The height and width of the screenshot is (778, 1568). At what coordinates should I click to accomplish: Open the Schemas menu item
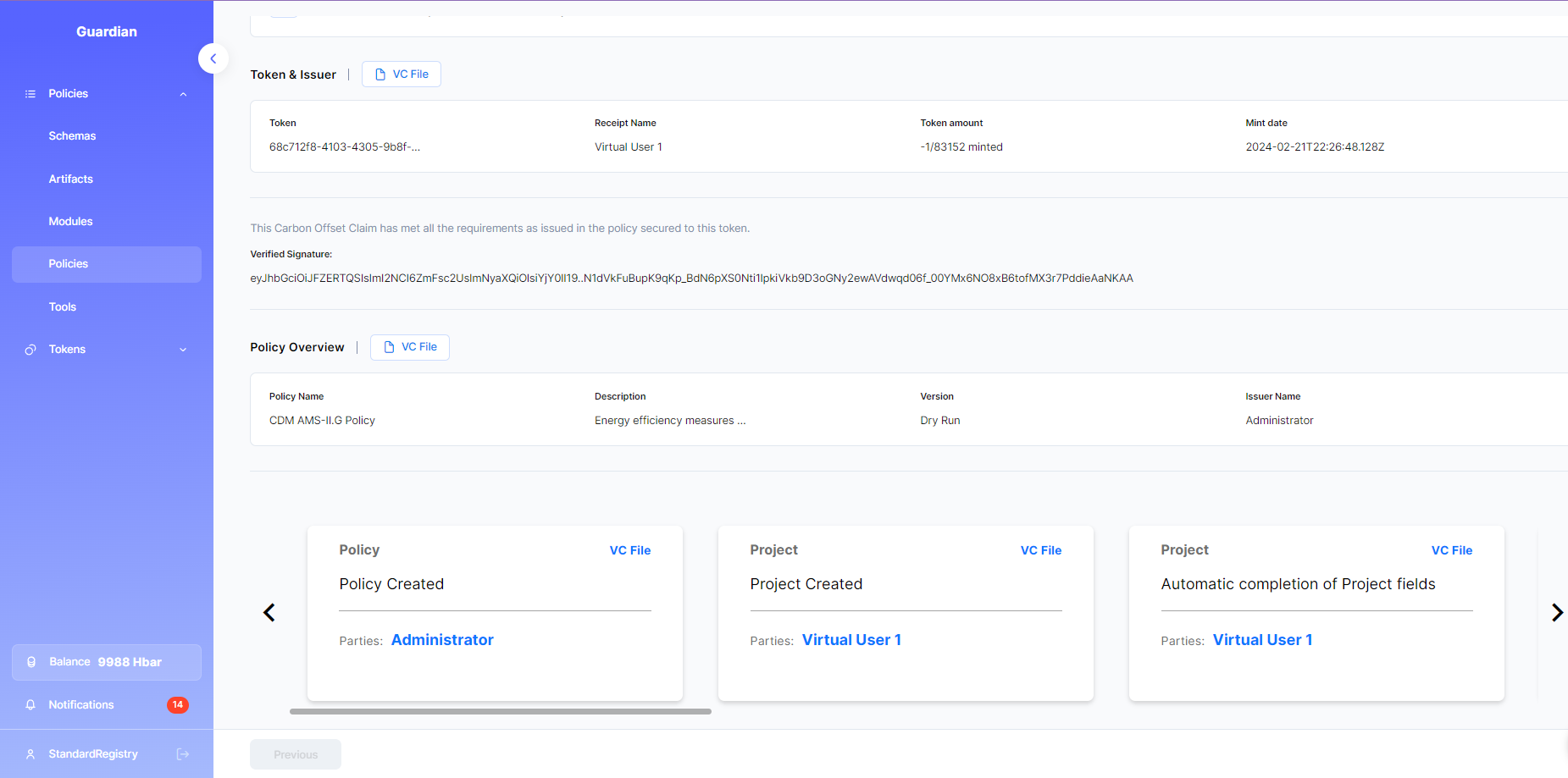point(72,136)
